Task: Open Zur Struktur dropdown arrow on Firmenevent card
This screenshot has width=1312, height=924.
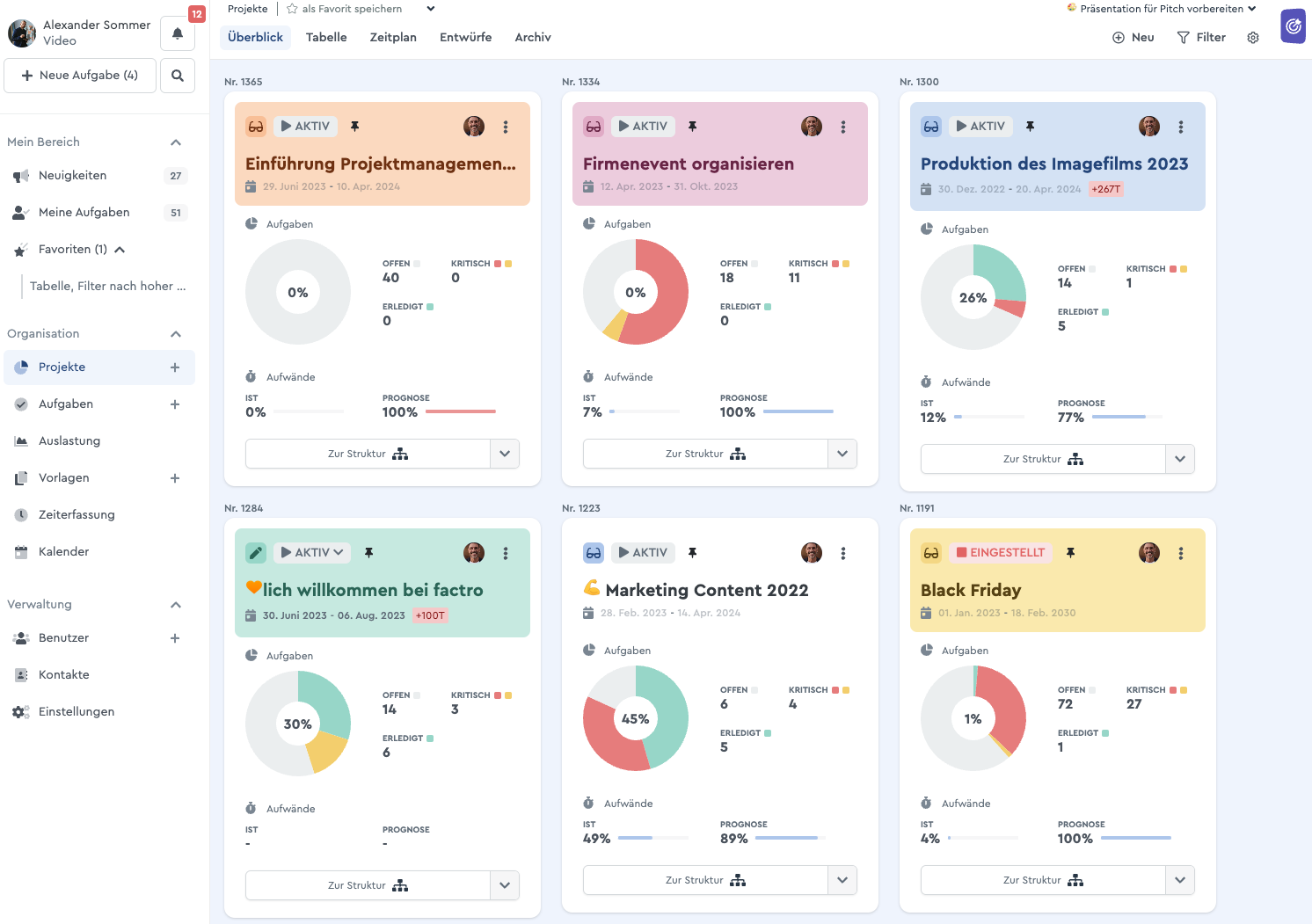Action: pyautogui.click(x=842, y=454)
